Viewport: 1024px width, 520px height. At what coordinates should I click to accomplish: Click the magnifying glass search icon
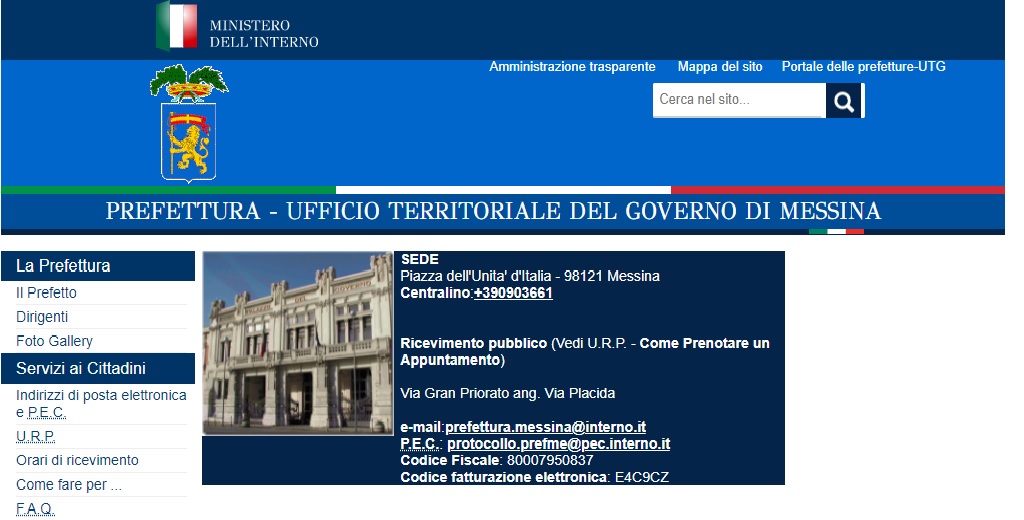tap(843, 101)
